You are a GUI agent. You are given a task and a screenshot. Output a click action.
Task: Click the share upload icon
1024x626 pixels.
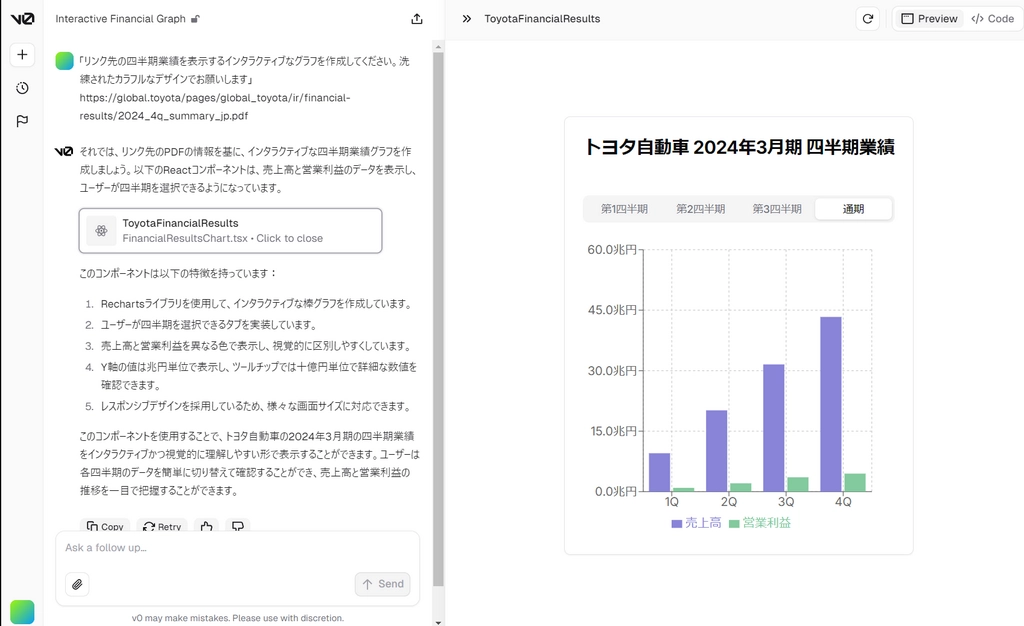tap(417, 19)
